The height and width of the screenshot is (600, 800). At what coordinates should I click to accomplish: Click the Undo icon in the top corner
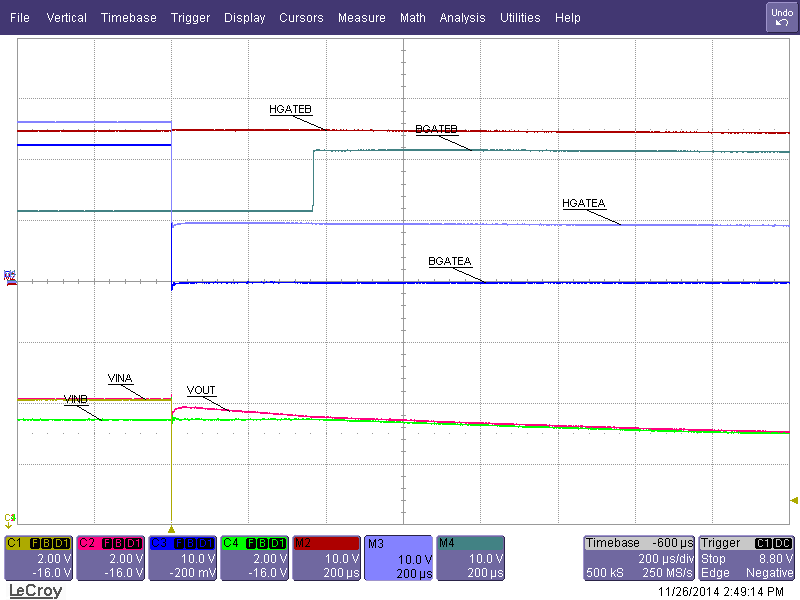[781, 16]
